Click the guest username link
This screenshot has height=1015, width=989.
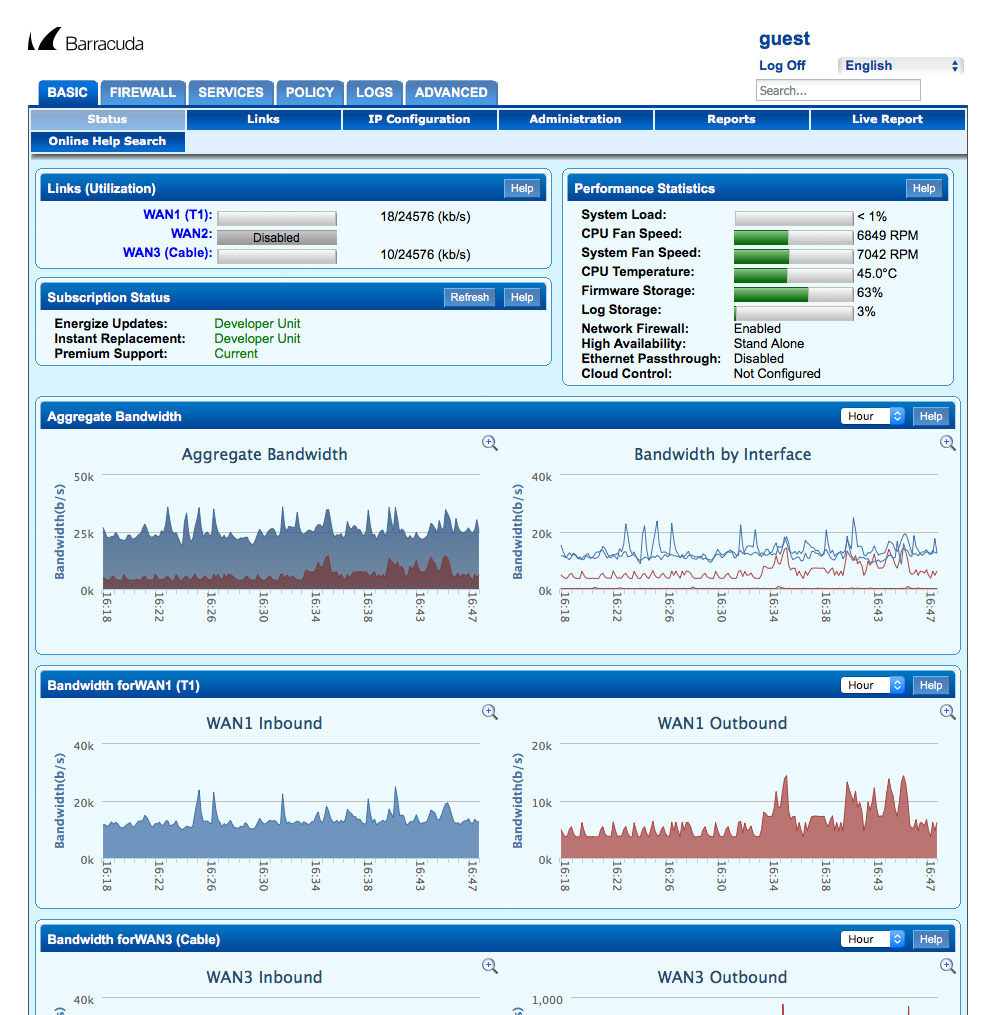[784, 39]
